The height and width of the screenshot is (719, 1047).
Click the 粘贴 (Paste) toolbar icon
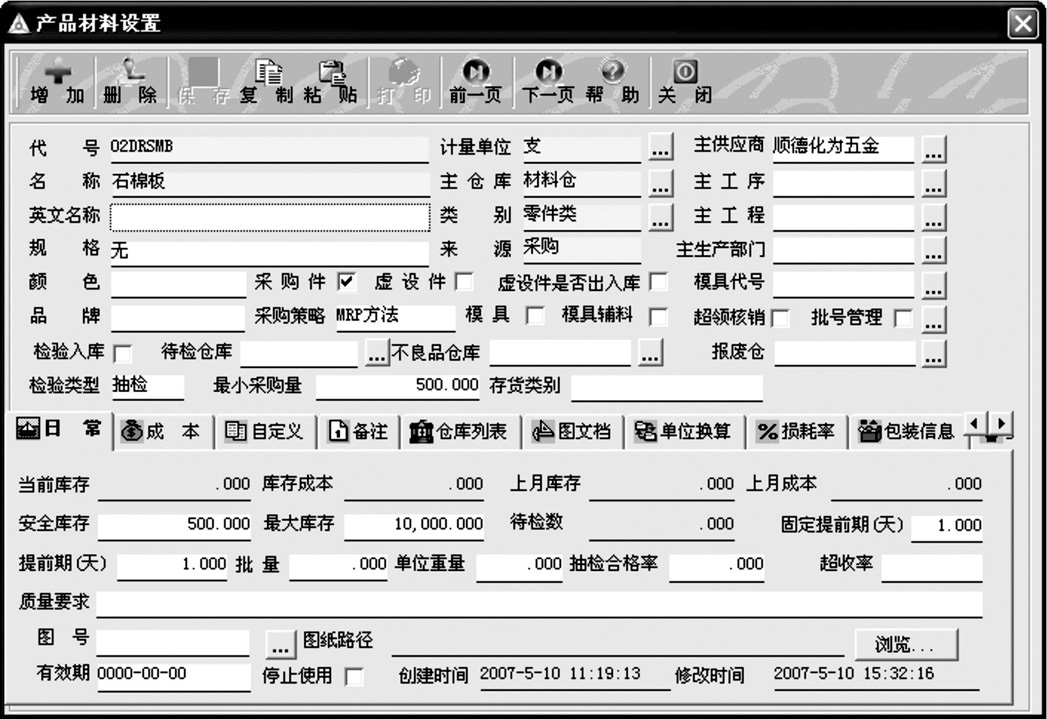[x=331, y=83]
